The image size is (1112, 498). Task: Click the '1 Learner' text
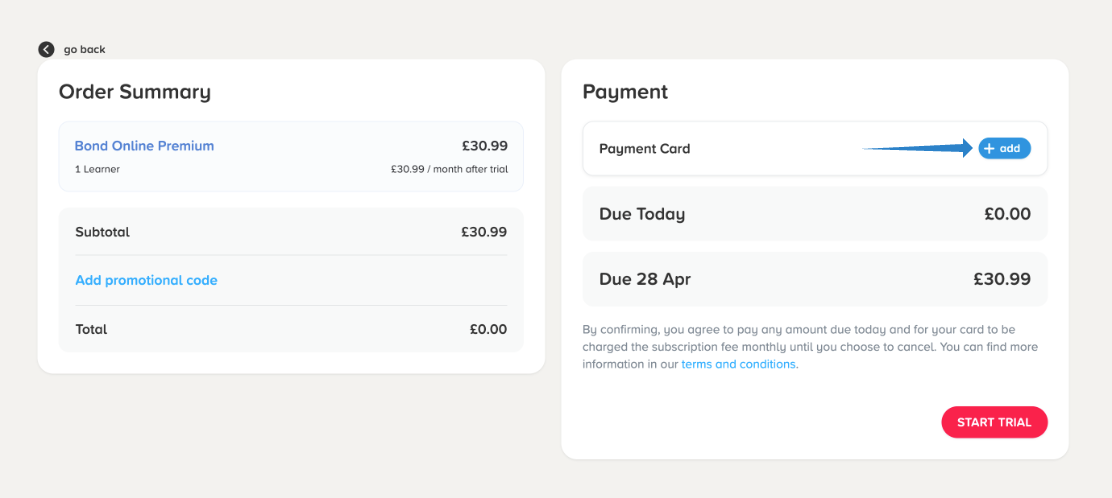97,169
